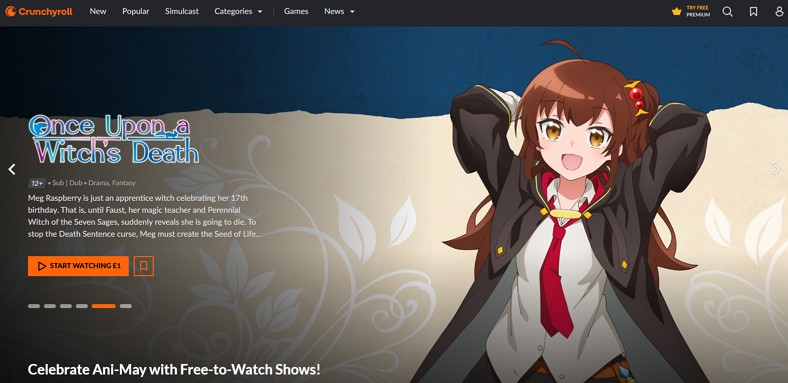The image size is (788, 383).
Task: Open the Popular page
Action: 136,11
